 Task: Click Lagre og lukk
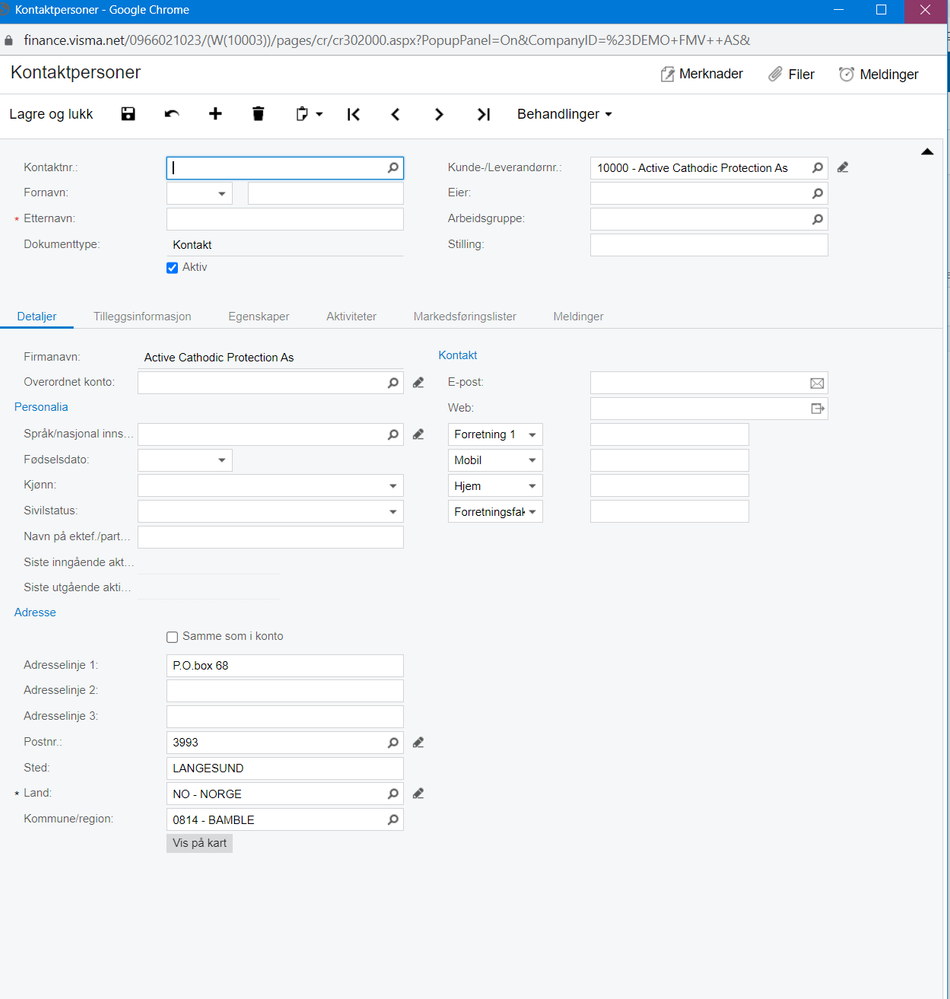point(51,114)
